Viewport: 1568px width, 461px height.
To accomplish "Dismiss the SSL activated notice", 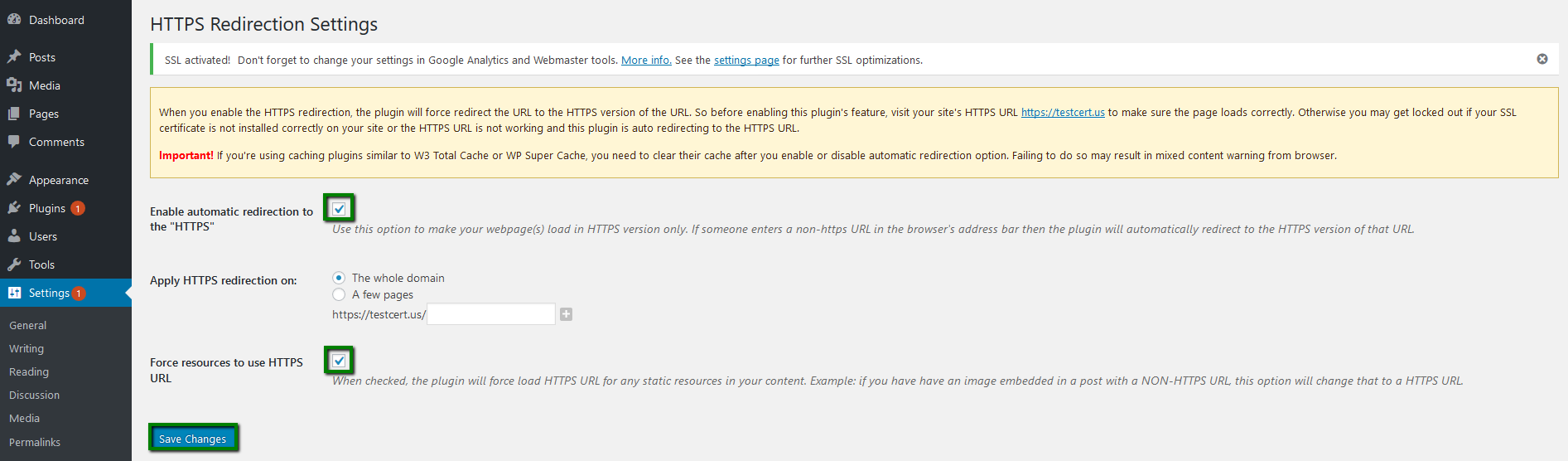I will pyautogui.click(x=1542, y=59).
